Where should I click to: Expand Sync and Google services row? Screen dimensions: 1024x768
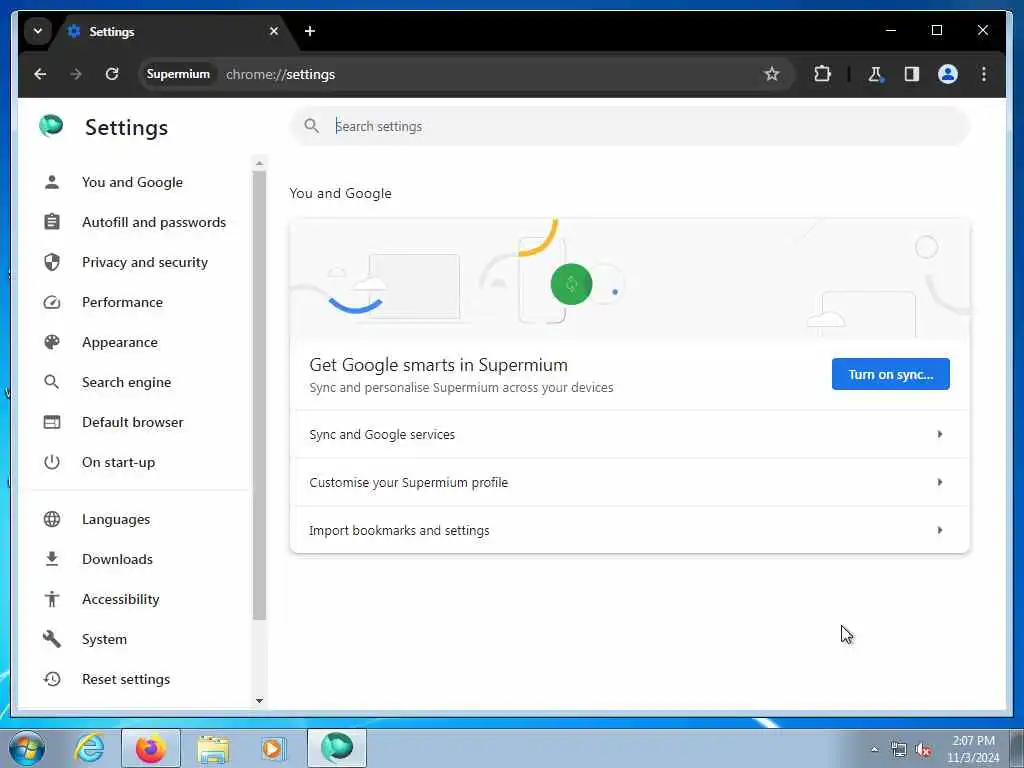click(630, 434)
